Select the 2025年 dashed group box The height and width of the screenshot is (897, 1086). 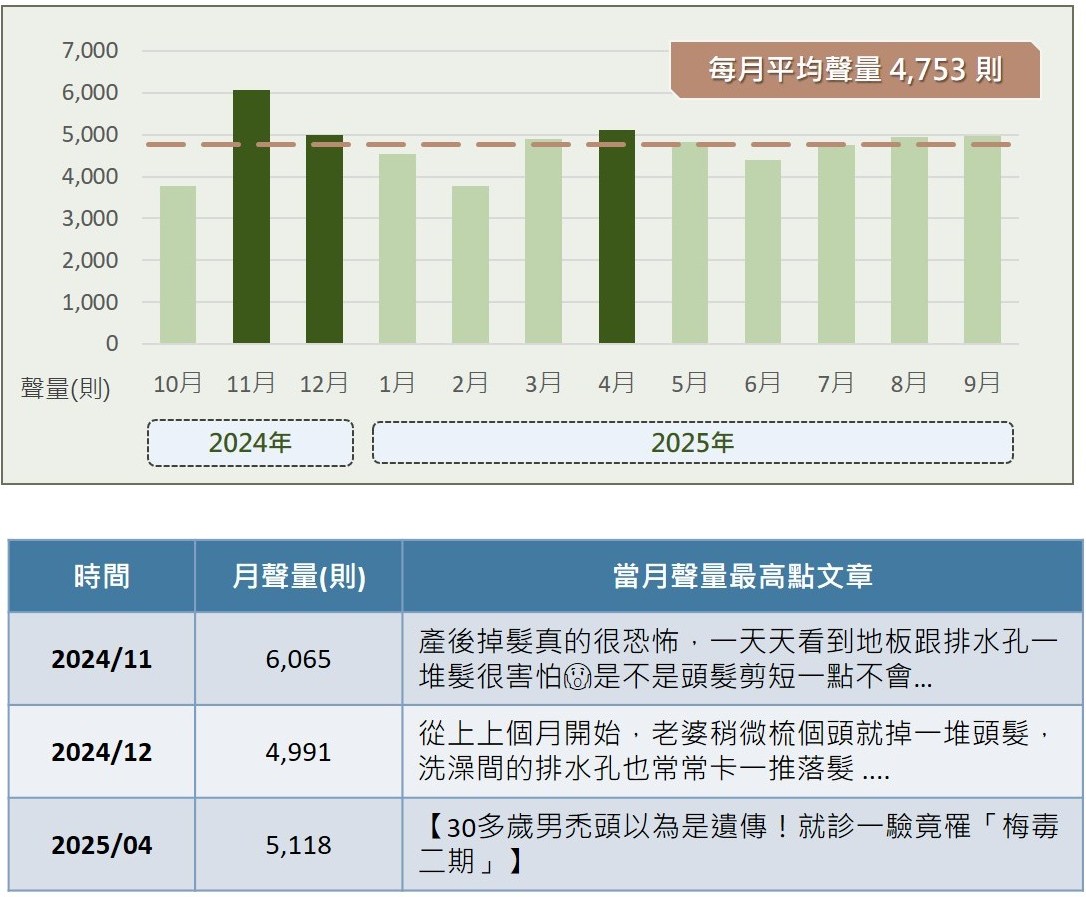[692, 443]
